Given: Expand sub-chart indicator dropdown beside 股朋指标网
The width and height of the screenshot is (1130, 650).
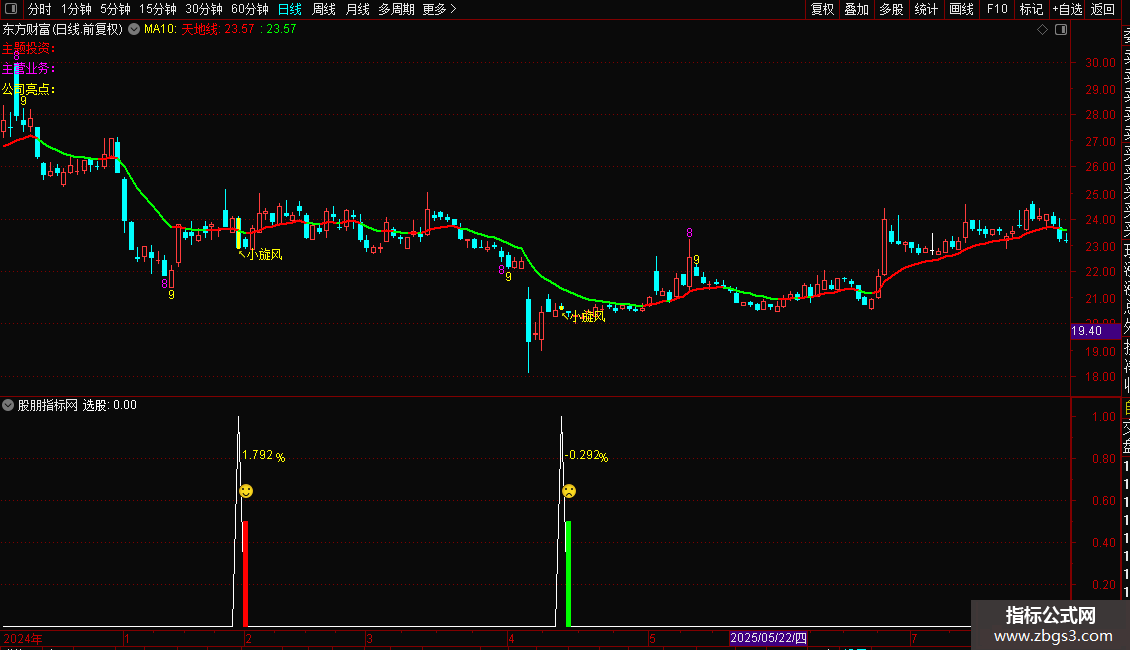Looking at the screenshot, I should pyautogui.click(x=8, y=405).
